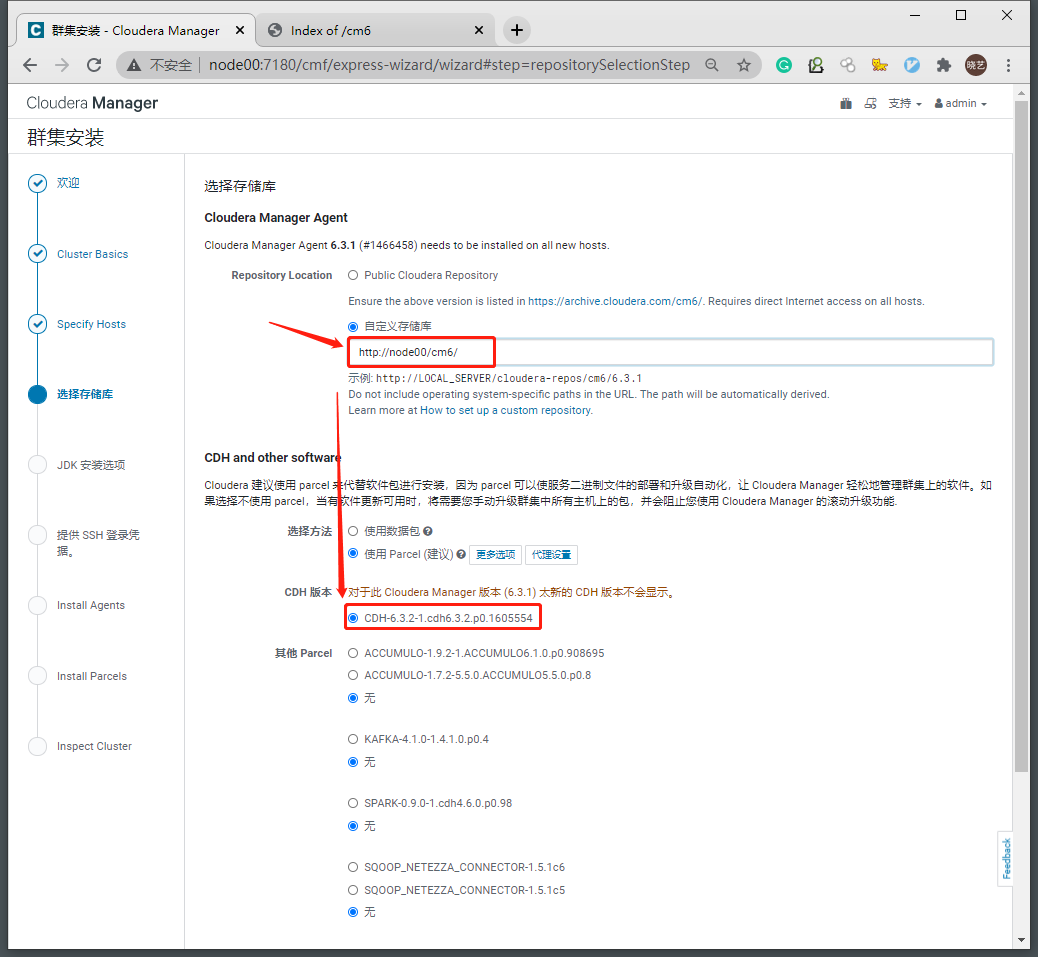Click the Cluster Basics step check circle
The height and width of the screenshot is (957, 1038).
click(38, 253)
